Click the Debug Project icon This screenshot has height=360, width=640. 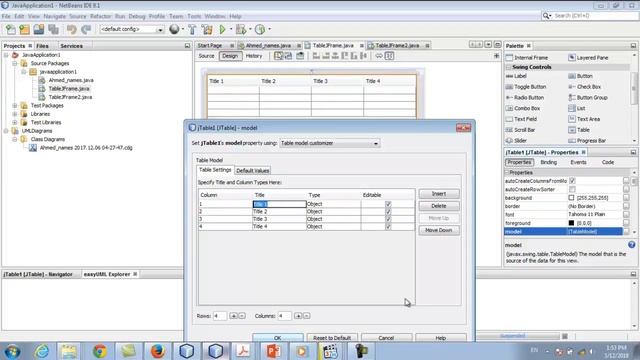point(241,29)
